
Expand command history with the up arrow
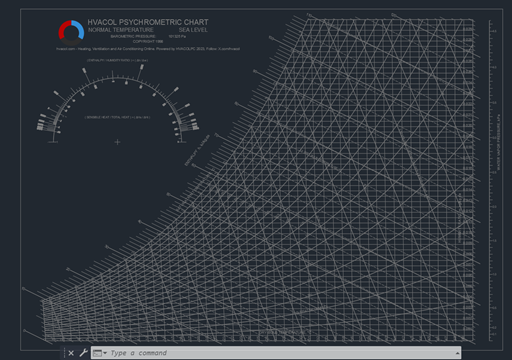click(x=457, y=353)
